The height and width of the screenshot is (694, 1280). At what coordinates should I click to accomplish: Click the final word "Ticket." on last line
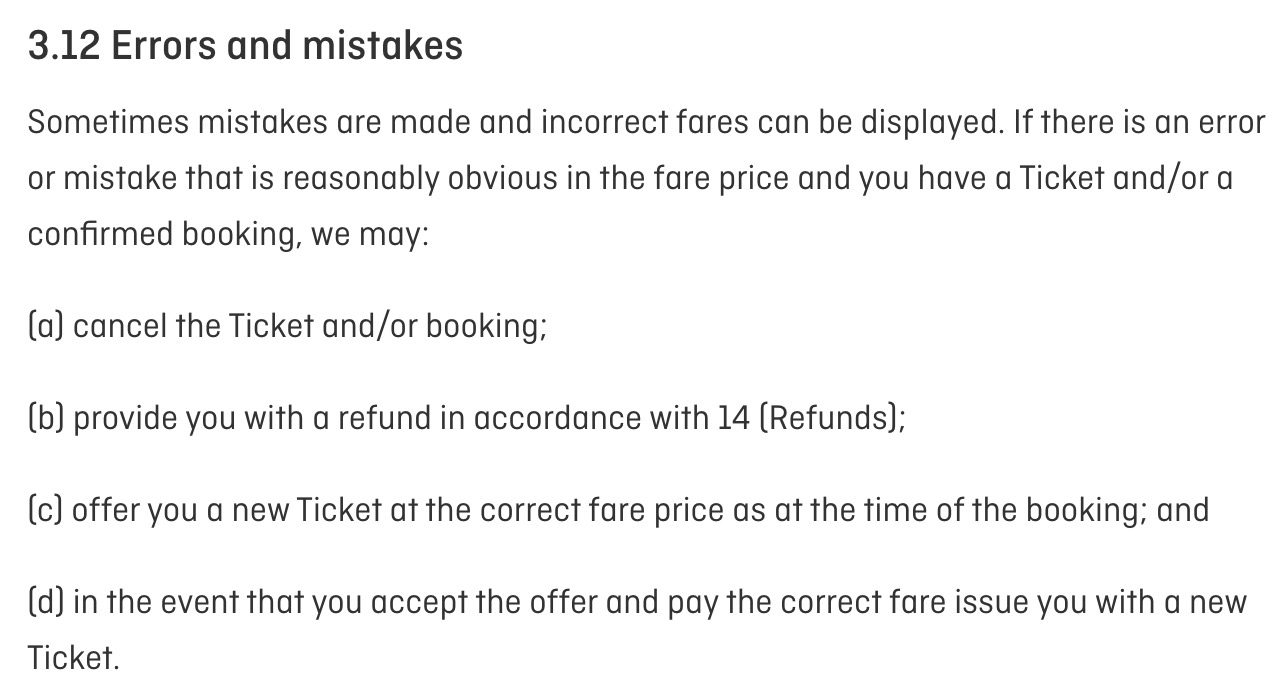pos(73,658)
